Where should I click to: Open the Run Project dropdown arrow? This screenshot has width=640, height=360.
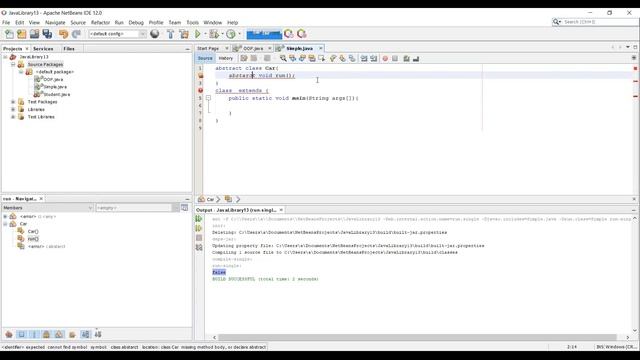205,34
